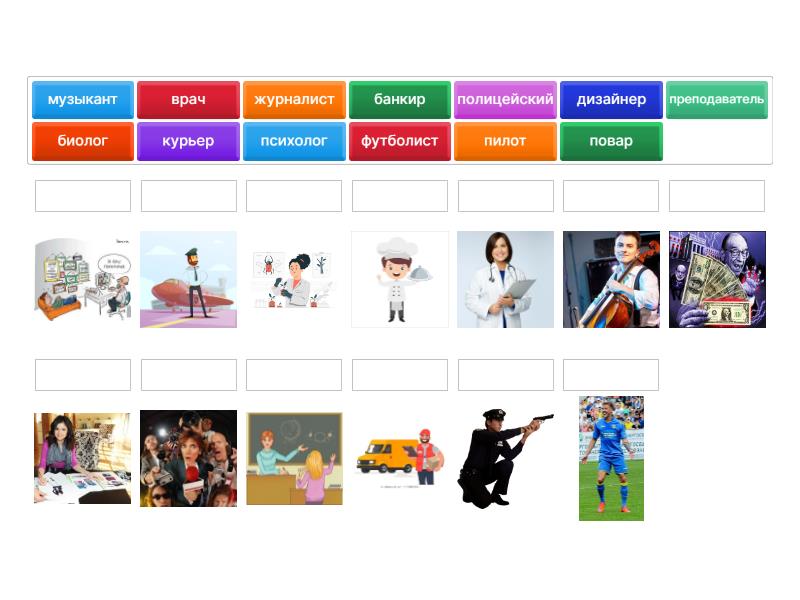Click the cello player photo
800x600 pixels.
tap(611, 280)
